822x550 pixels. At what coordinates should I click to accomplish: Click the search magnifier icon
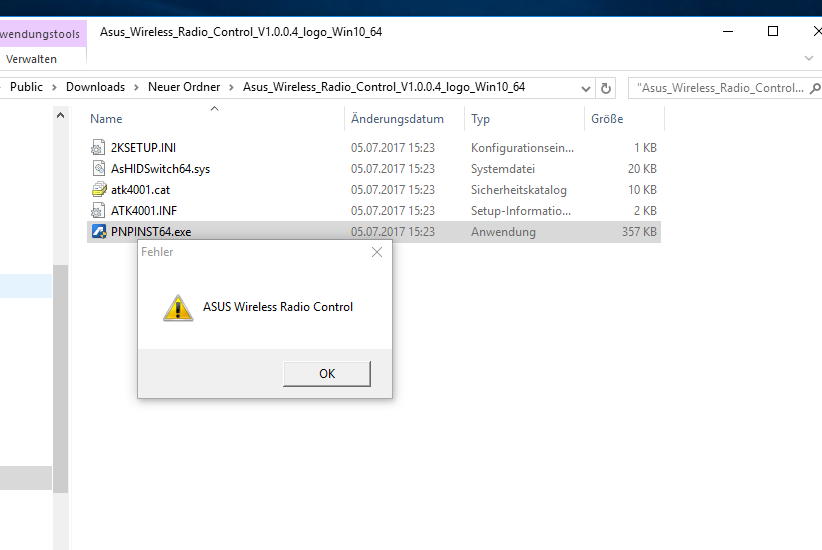click(x=814, y=88)
